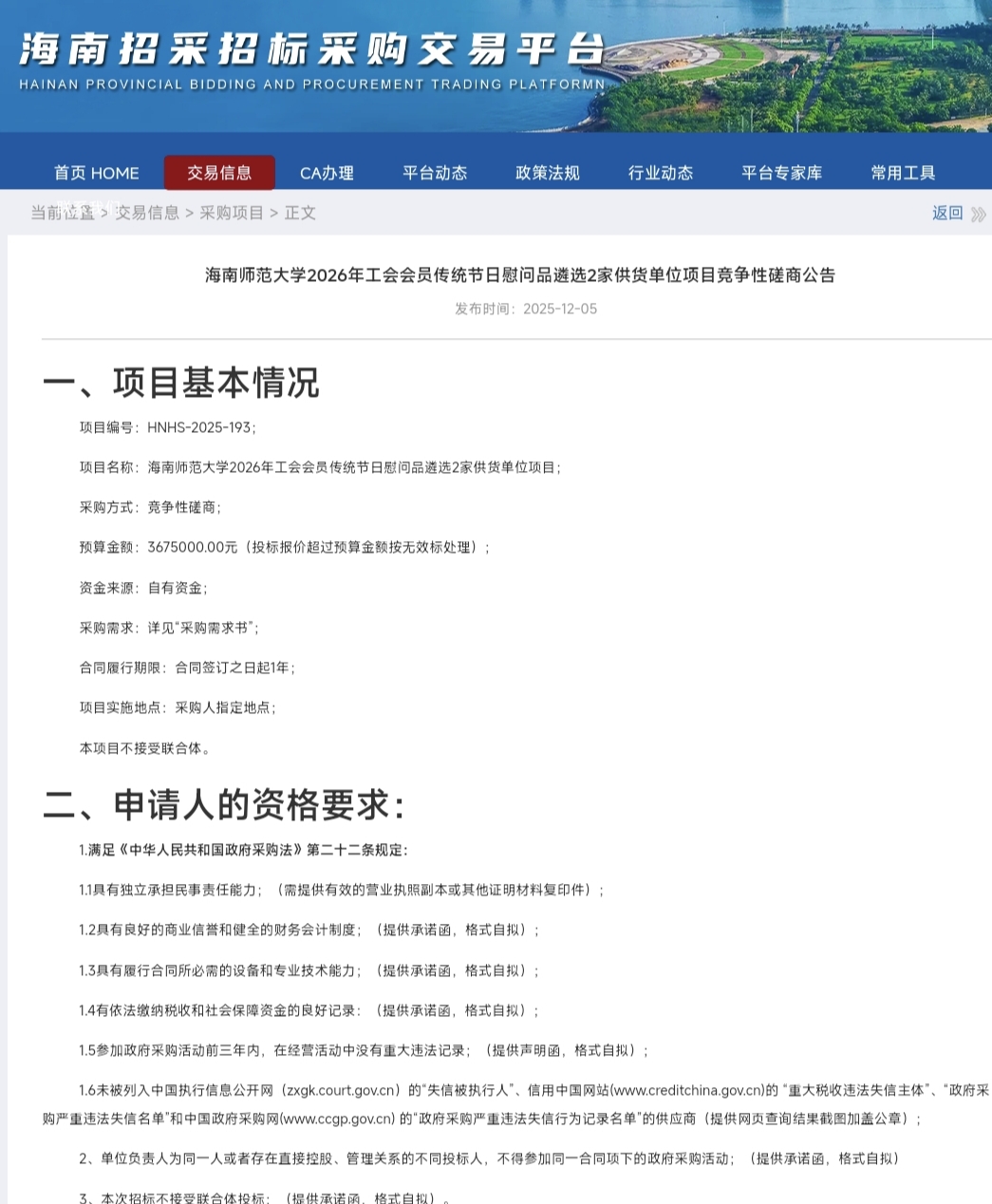
Task: Choose 行业动态 from the top navigation
Action: [661, 173]
